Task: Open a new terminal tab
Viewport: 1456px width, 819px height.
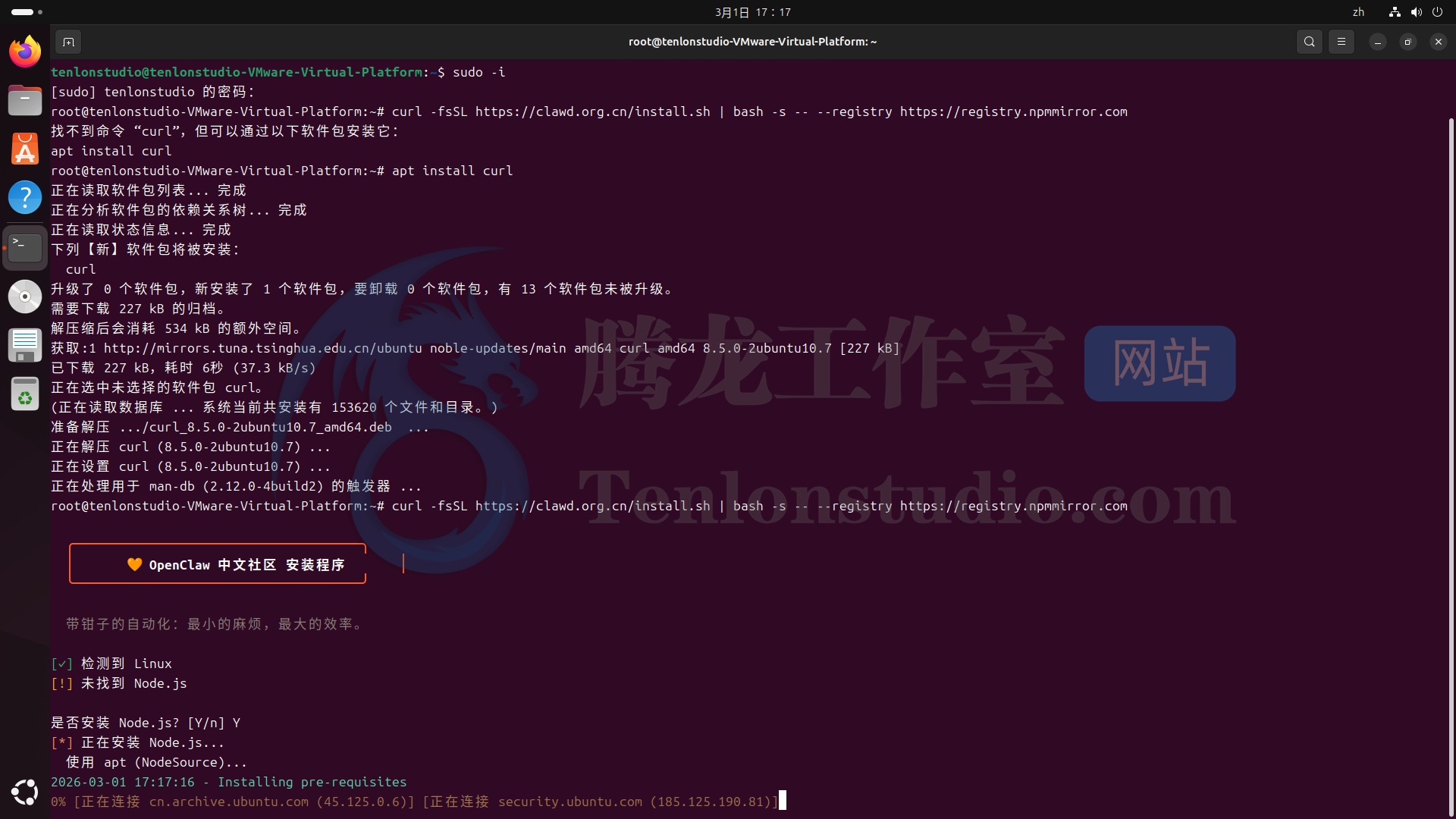Action: (x=68, y=42)
